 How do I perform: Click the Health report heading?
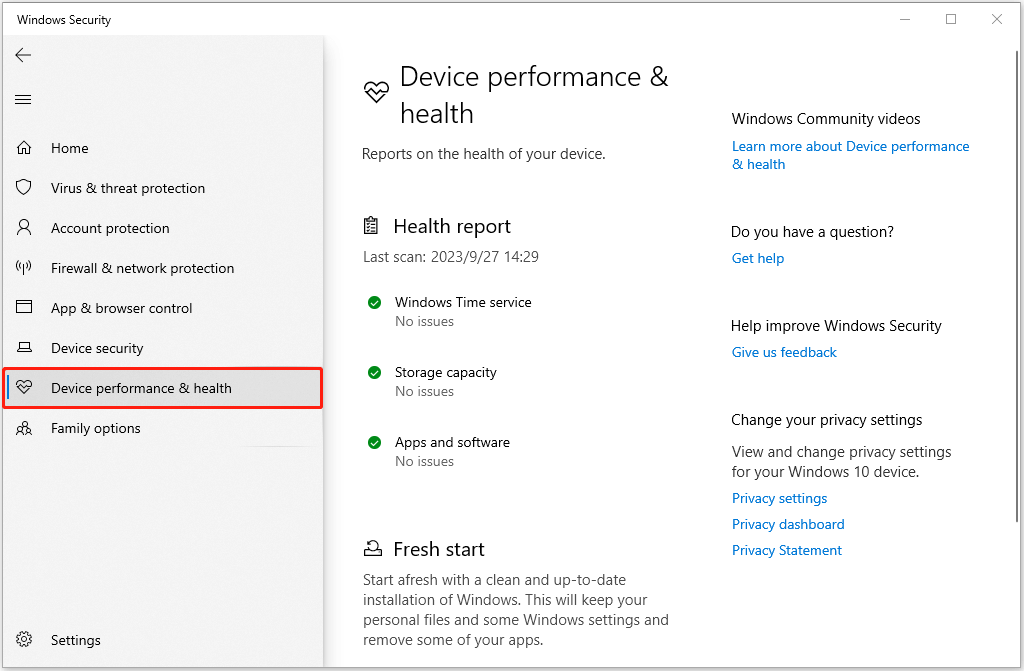(452, 226)
